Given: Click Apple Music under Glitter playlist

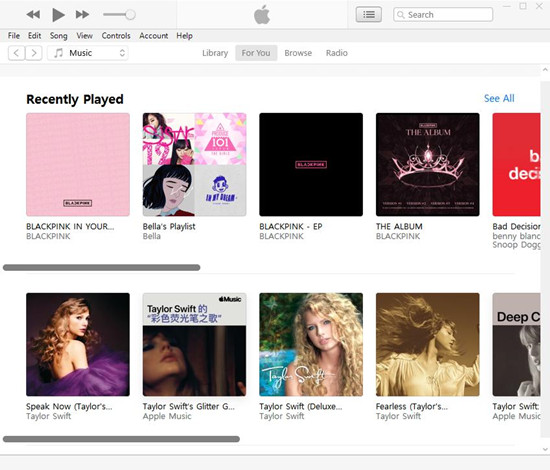Looking at the screenshot, I should [167, 416].
